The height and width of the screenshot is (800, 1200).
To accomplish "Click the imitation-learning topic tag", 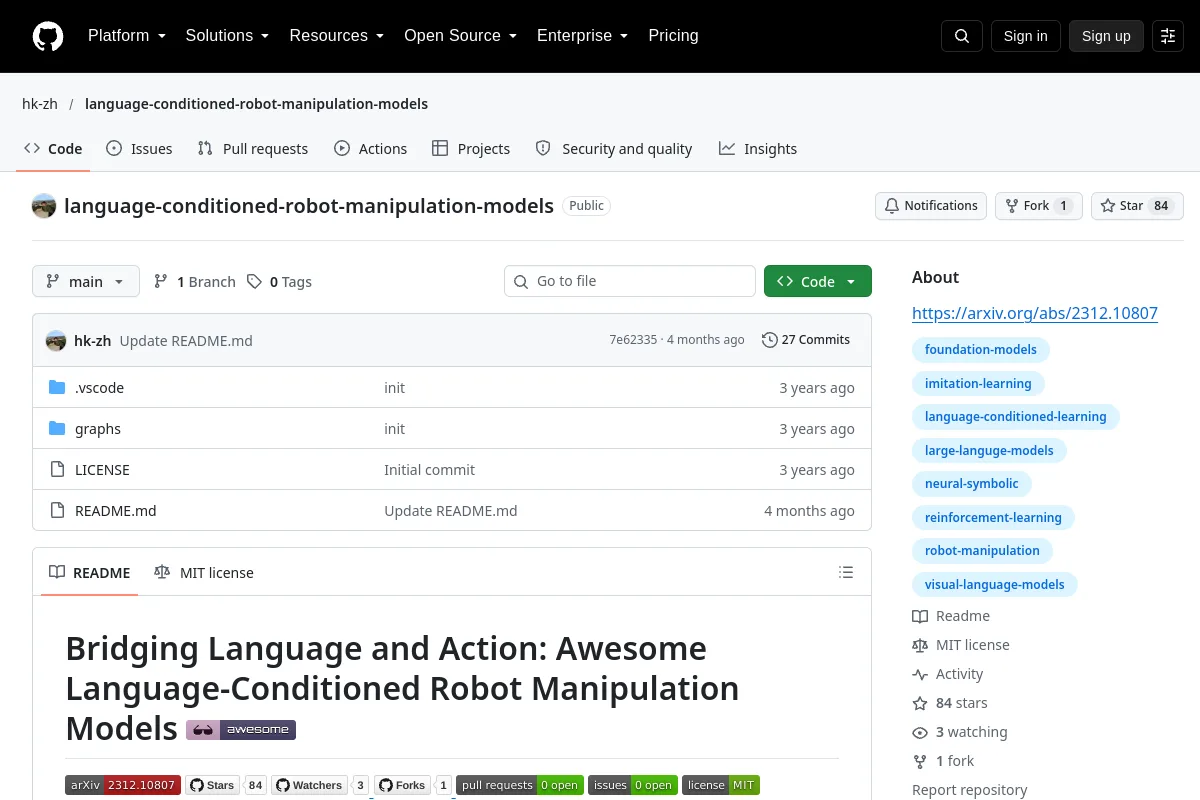I will [x=978, y=384].
